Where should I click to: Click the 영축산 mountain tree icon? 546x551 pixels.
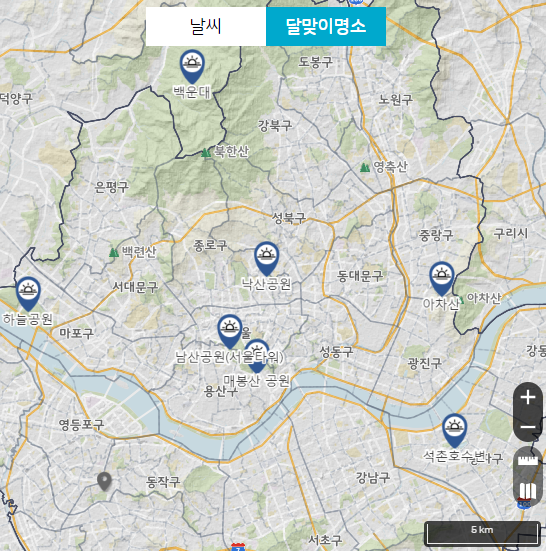click(x=365, y=167)
